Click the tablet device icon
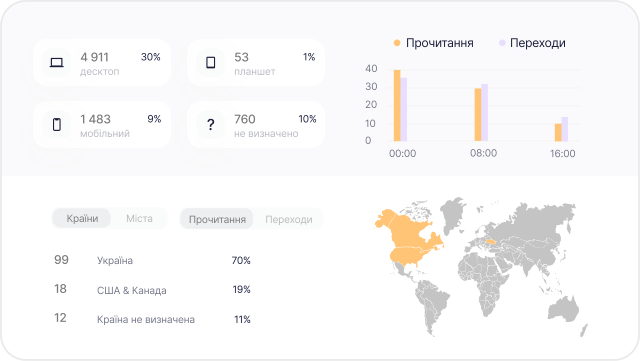 (211, 62)
